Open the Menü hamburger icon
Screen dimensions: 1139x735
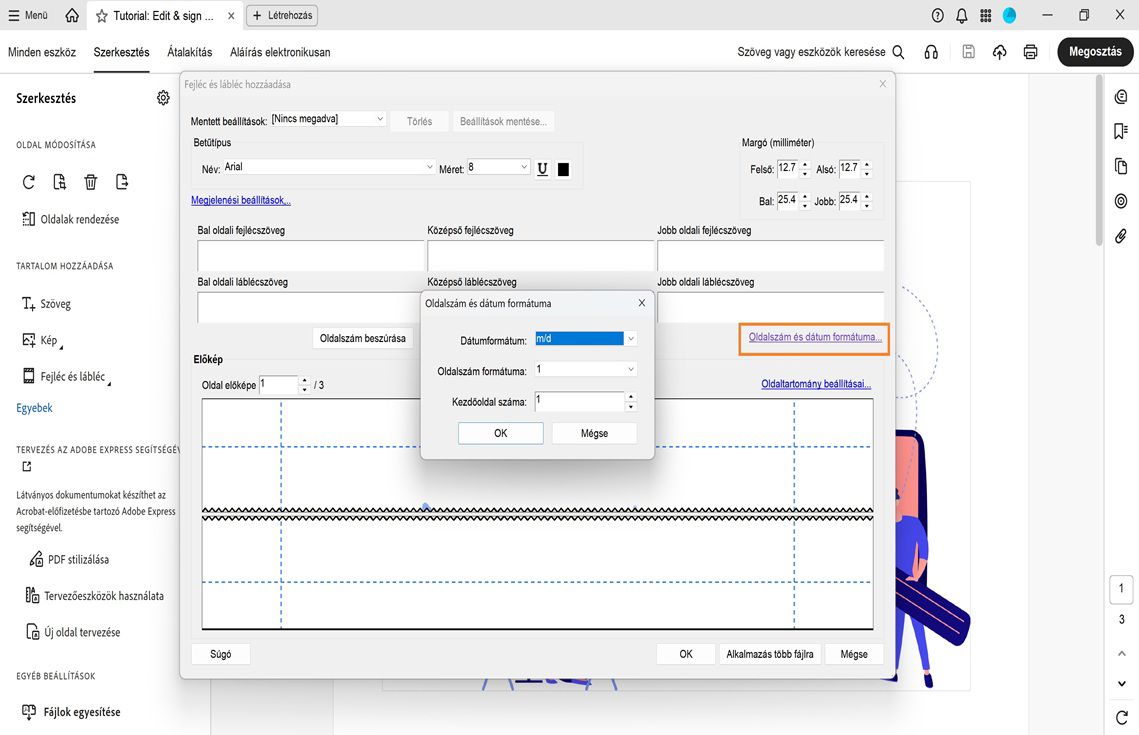point(14,15)
